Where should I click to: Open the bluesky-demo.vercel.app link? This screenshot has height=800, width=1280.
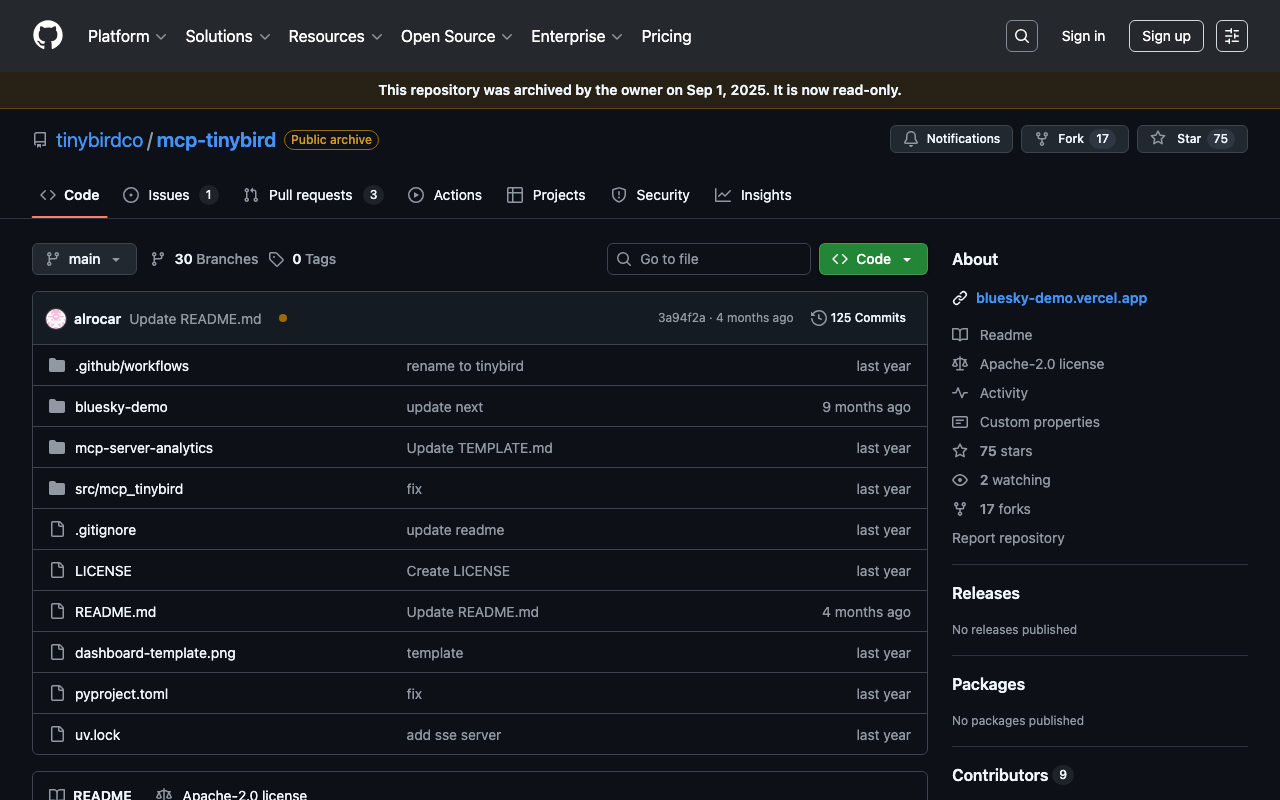coord(1061,298)
